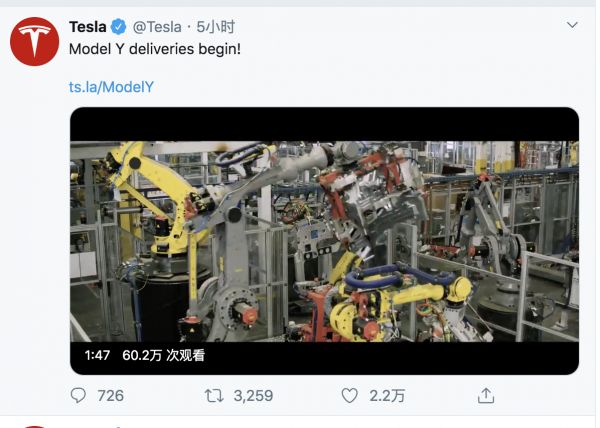The image size is (600, 428).
Task: Expand the tweet options chevron
Action: click(572, 25)
